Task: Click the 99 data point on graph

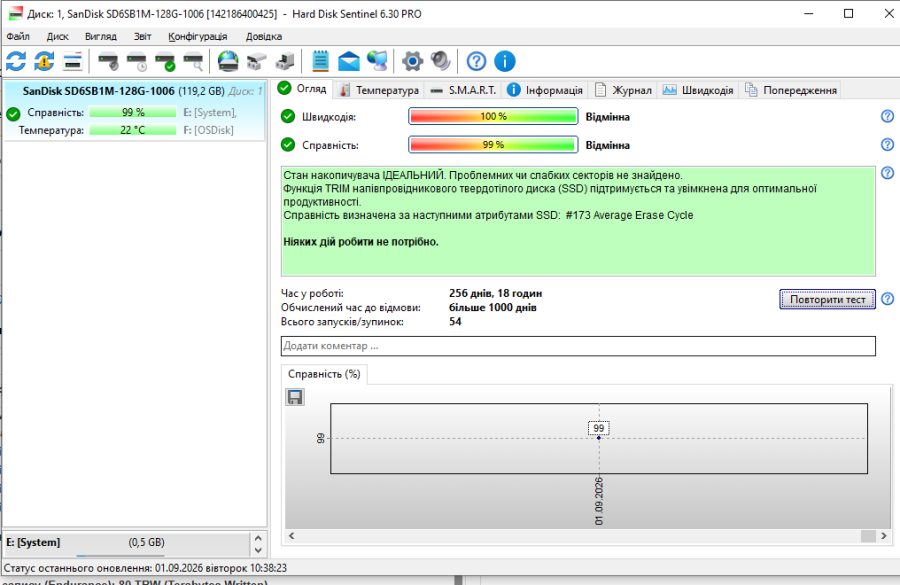Action: (599, 437)
